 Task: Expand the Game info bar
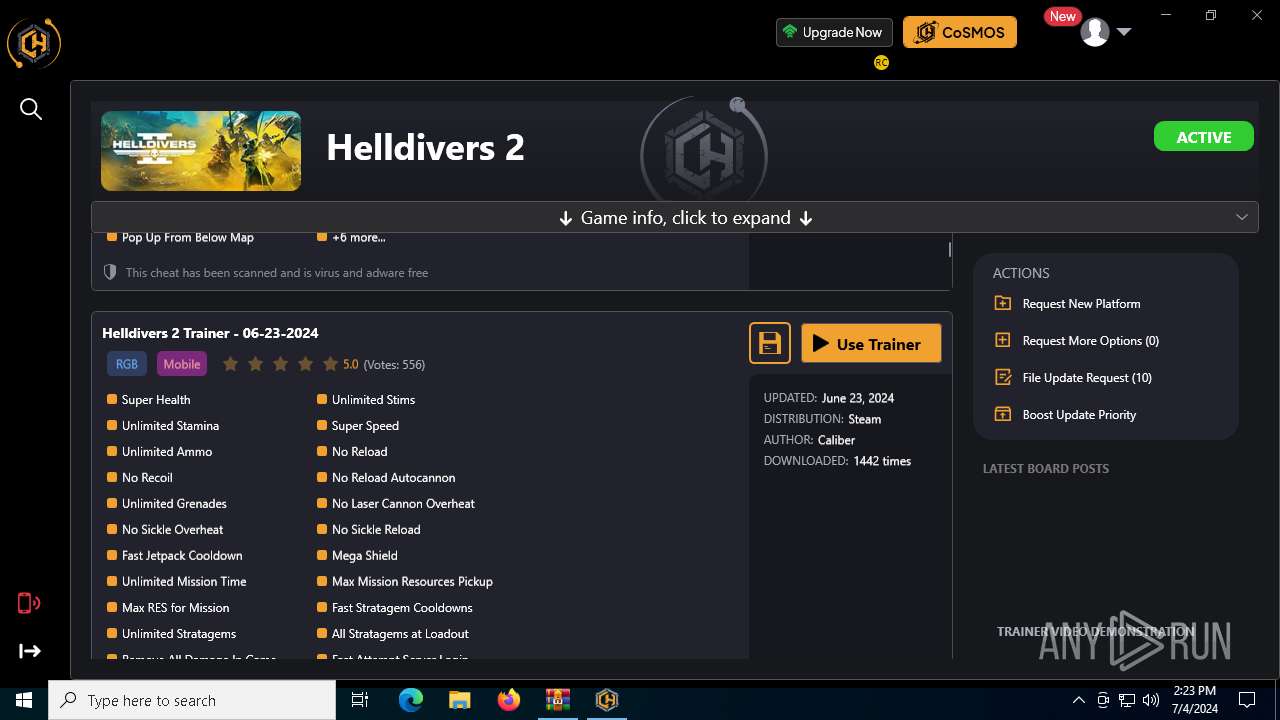(675, 217)
